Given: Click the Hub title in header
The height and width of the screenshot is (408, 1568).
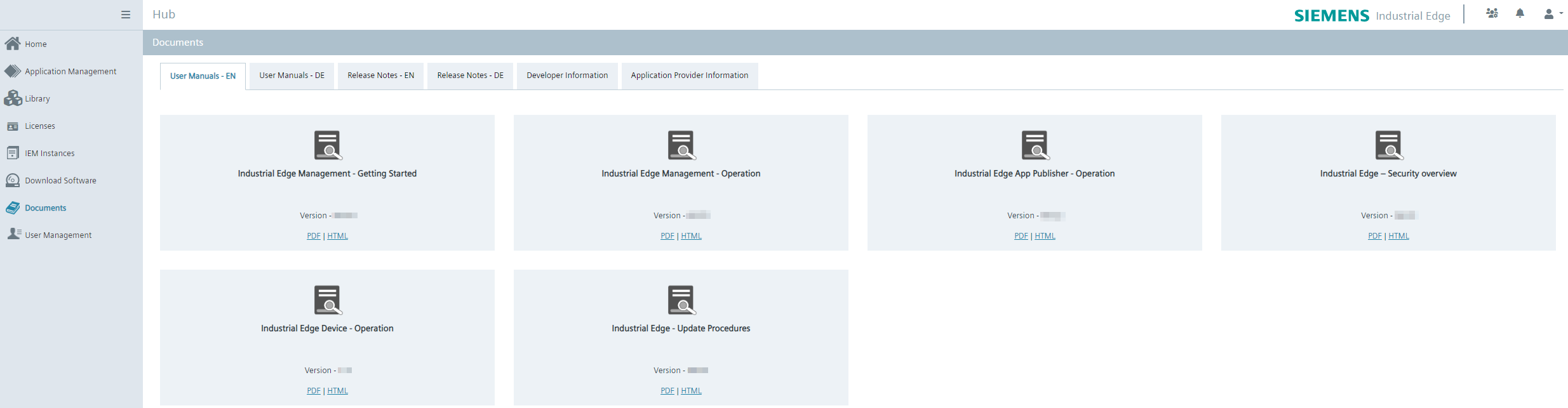Looking at the screenshot, I should coord(164,15).
